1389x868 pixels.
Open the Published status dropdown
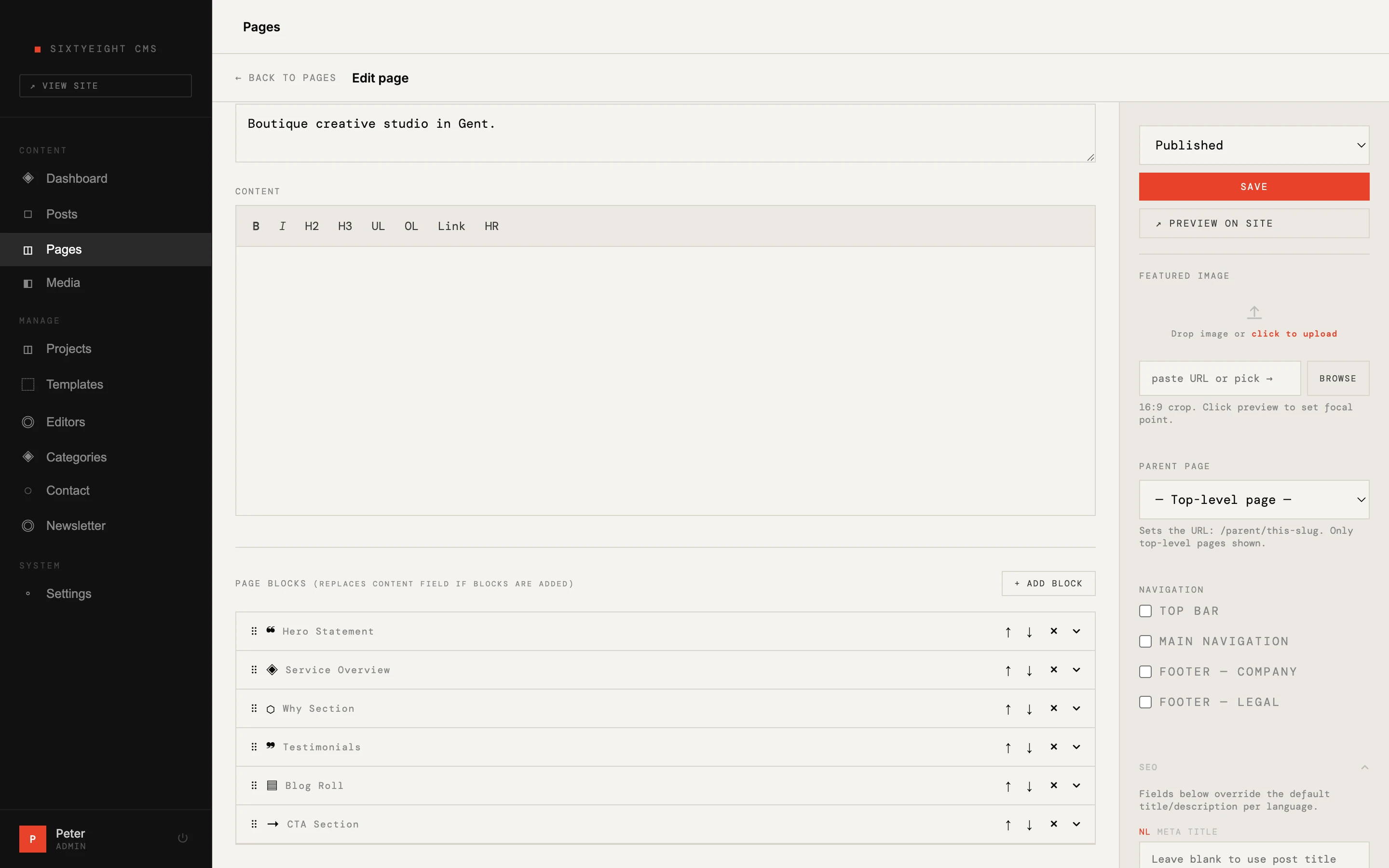(1254, 145)
